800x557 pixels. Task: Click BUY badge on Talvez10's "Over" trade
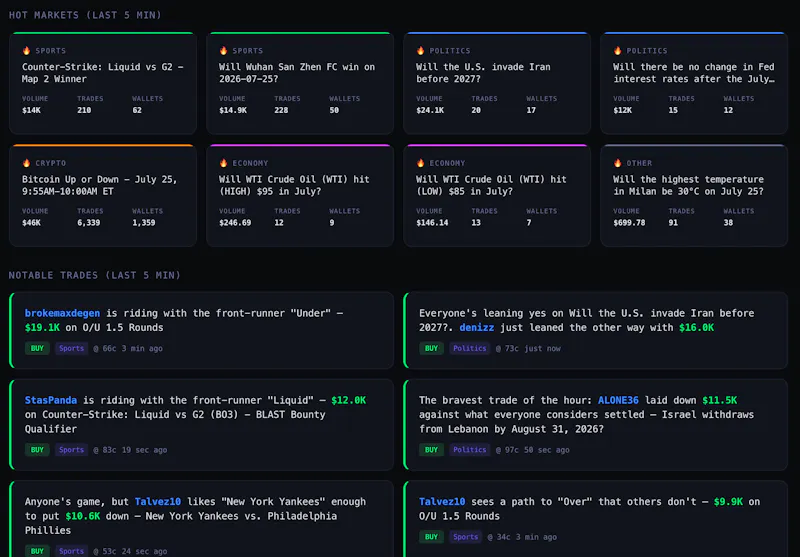point(431,537)
